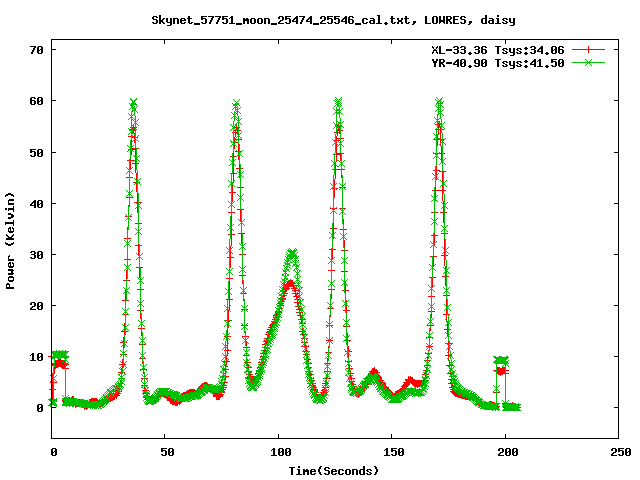Click the plot title Skynet_57751_moon text

(320, 19)
